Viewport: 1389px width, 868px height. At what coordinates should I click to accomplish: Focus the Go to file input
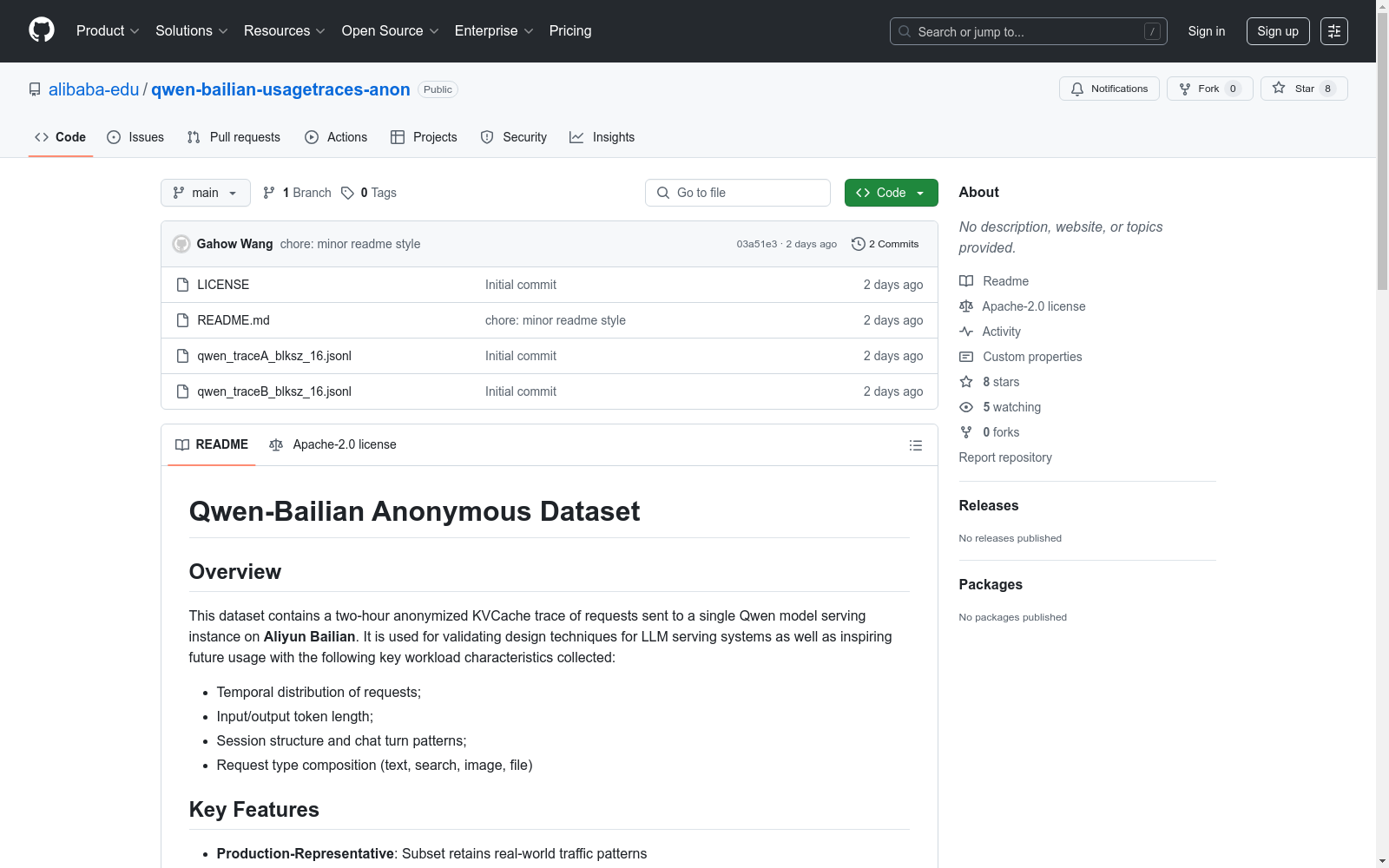[738, 193]
